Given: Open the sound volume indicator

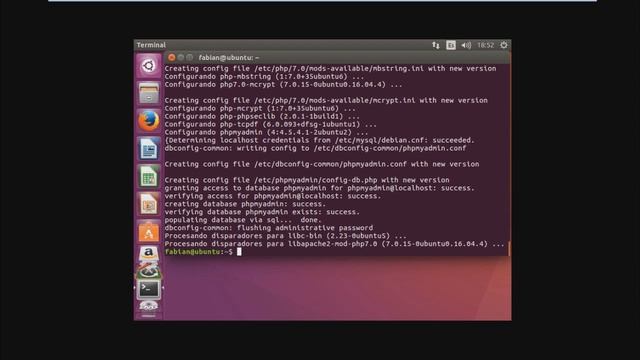Looking at the screenshot, I should pyautogui.click(x=466, y=45).
